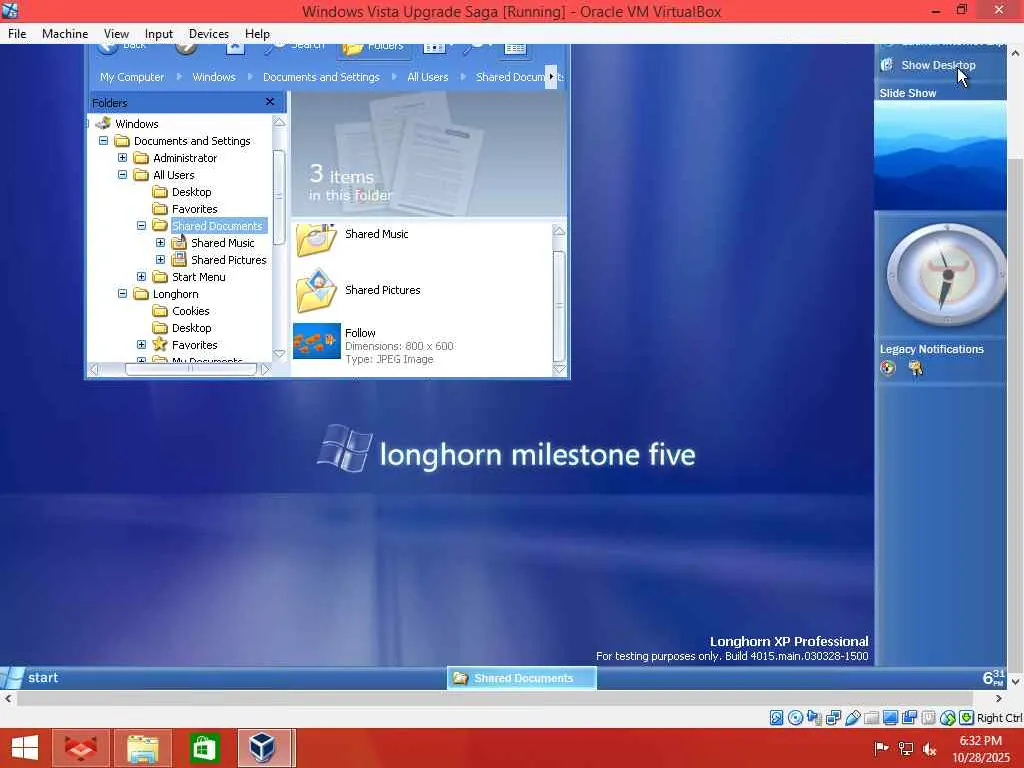Open VirtualBox View menu
The width and height of the screenshot is (1024, 768).
pos(116,33)
